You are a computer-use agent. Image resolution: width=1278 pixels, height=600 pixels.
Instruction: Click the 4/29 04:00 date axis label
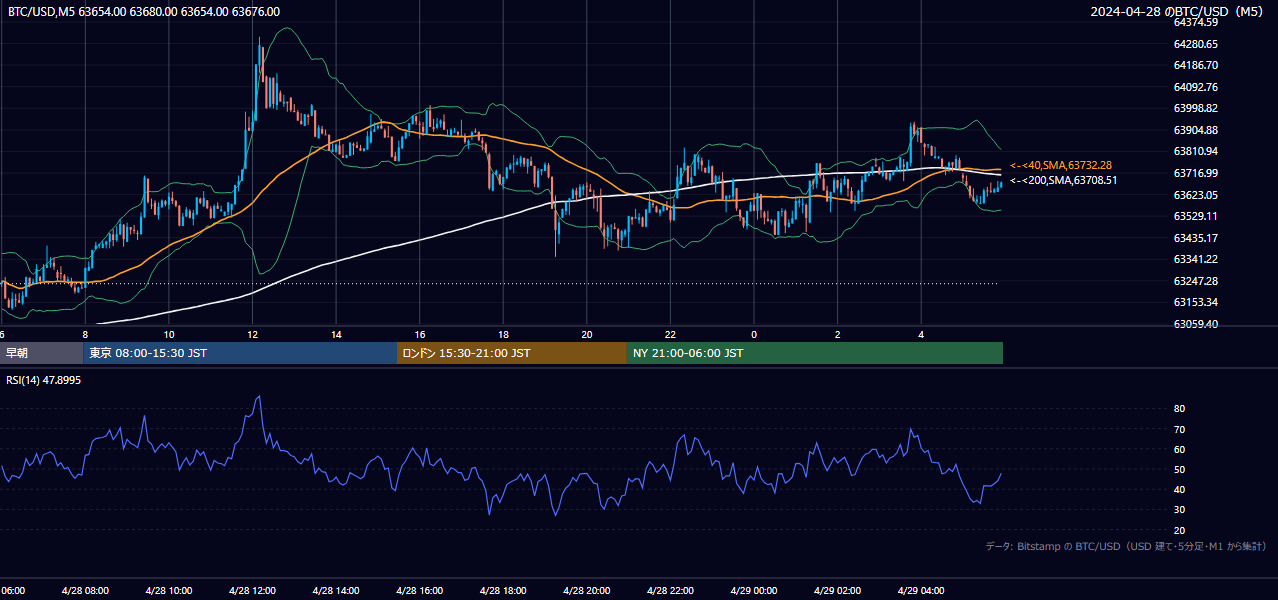pyautogui.click(x=921, y=591)
